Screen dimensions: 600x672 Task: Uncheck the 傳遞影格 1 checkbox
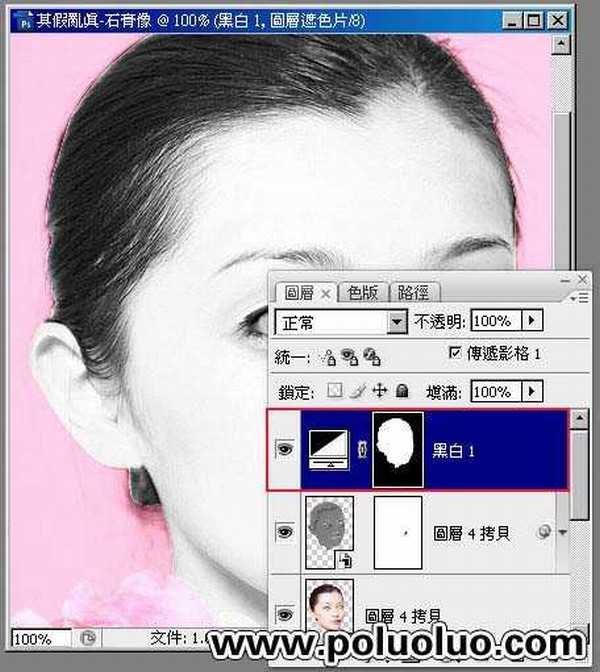pyautogui.click(x=458, y=354)
